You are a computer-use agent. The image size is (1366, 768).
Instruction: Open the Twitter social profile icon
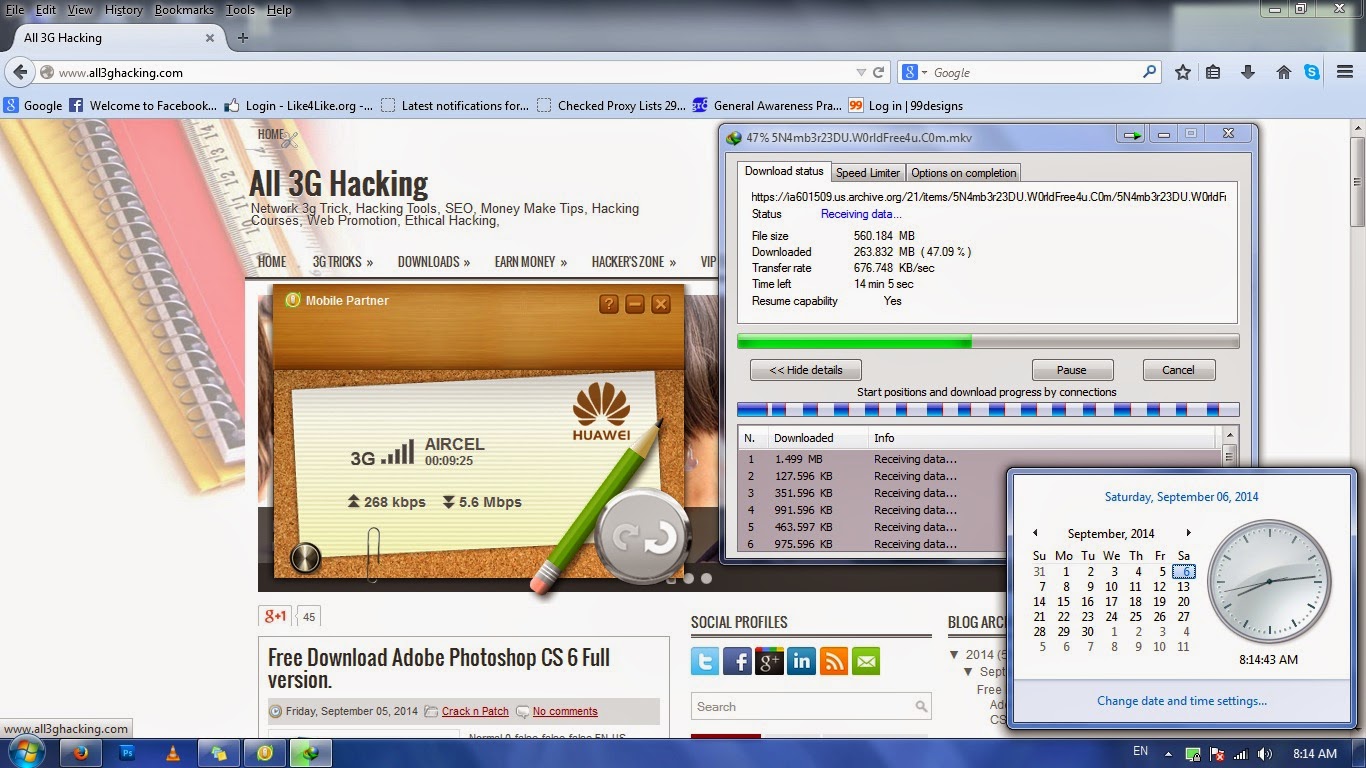pos(705,661)
